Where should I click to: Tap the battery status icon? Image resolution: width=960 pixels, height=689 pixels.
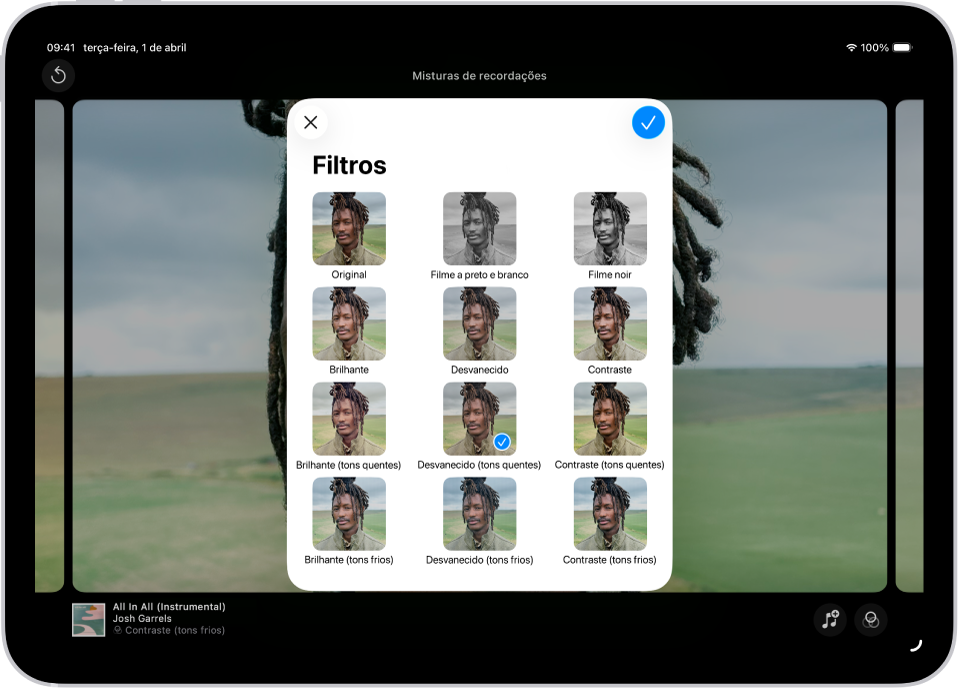[x=902, y=47]
